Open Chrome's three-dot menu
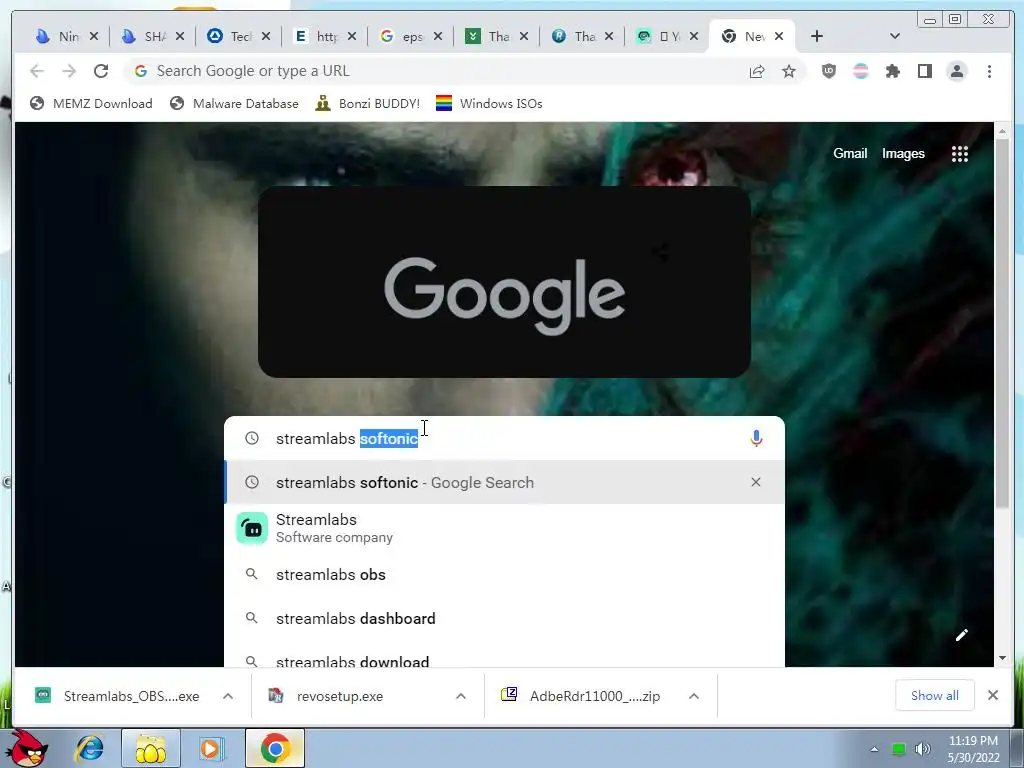Screen dimensions: 1024x768 click(989, 71)
